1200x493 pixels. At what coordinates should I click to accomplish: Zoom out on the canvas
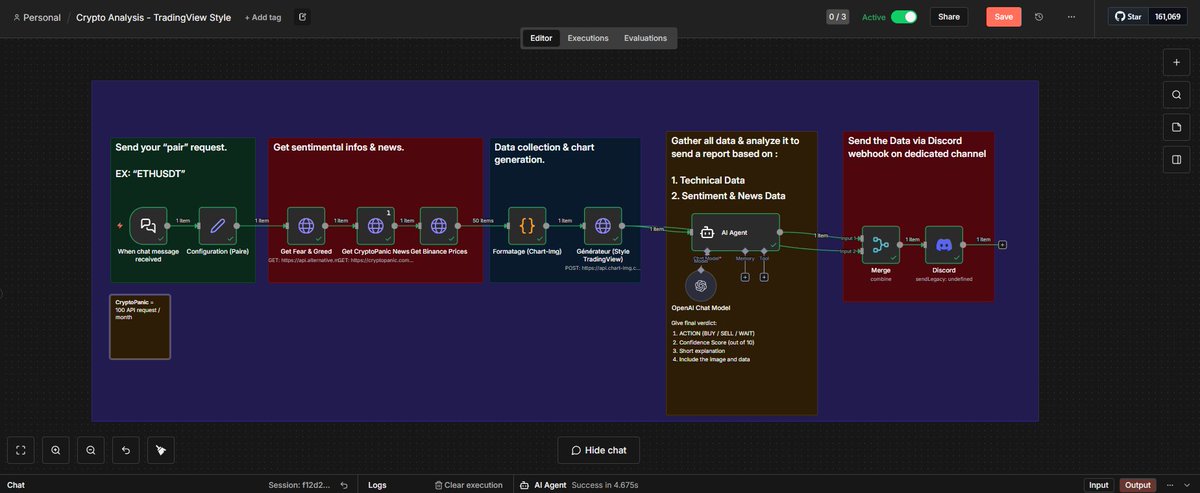(91, 450)
